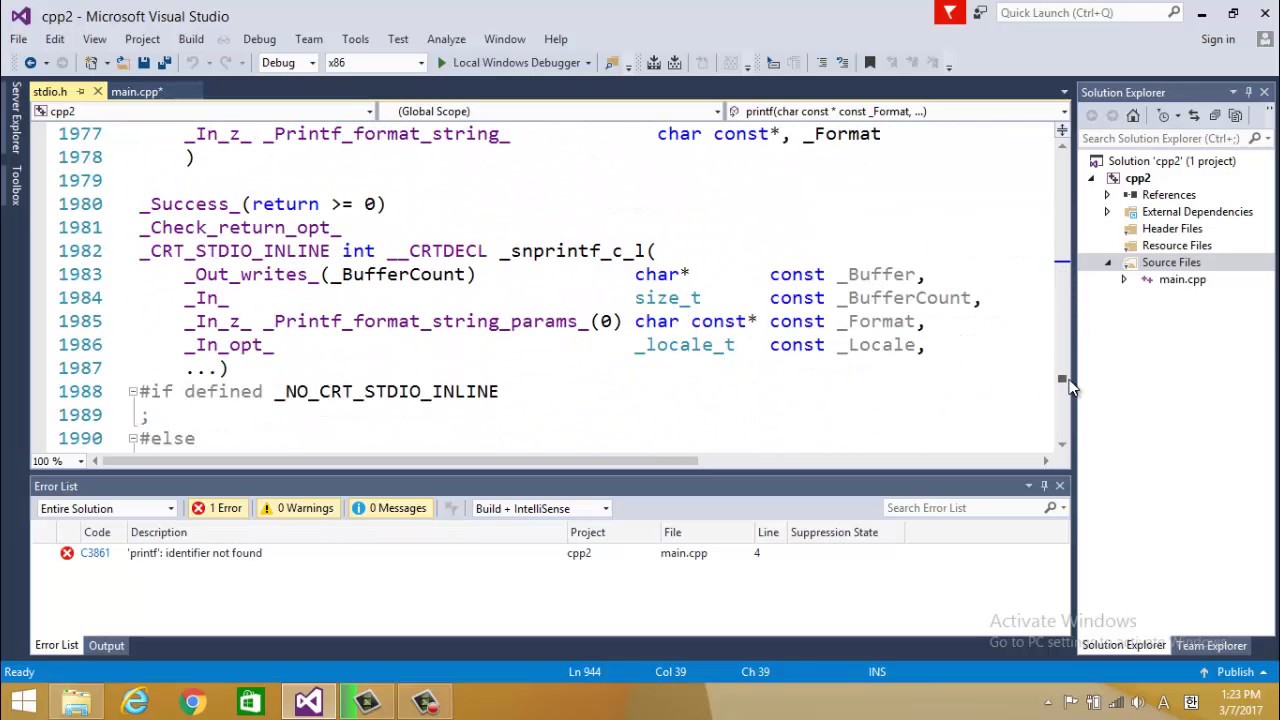Click Sign in link

pyautogui.click(x=1218, y=39)
